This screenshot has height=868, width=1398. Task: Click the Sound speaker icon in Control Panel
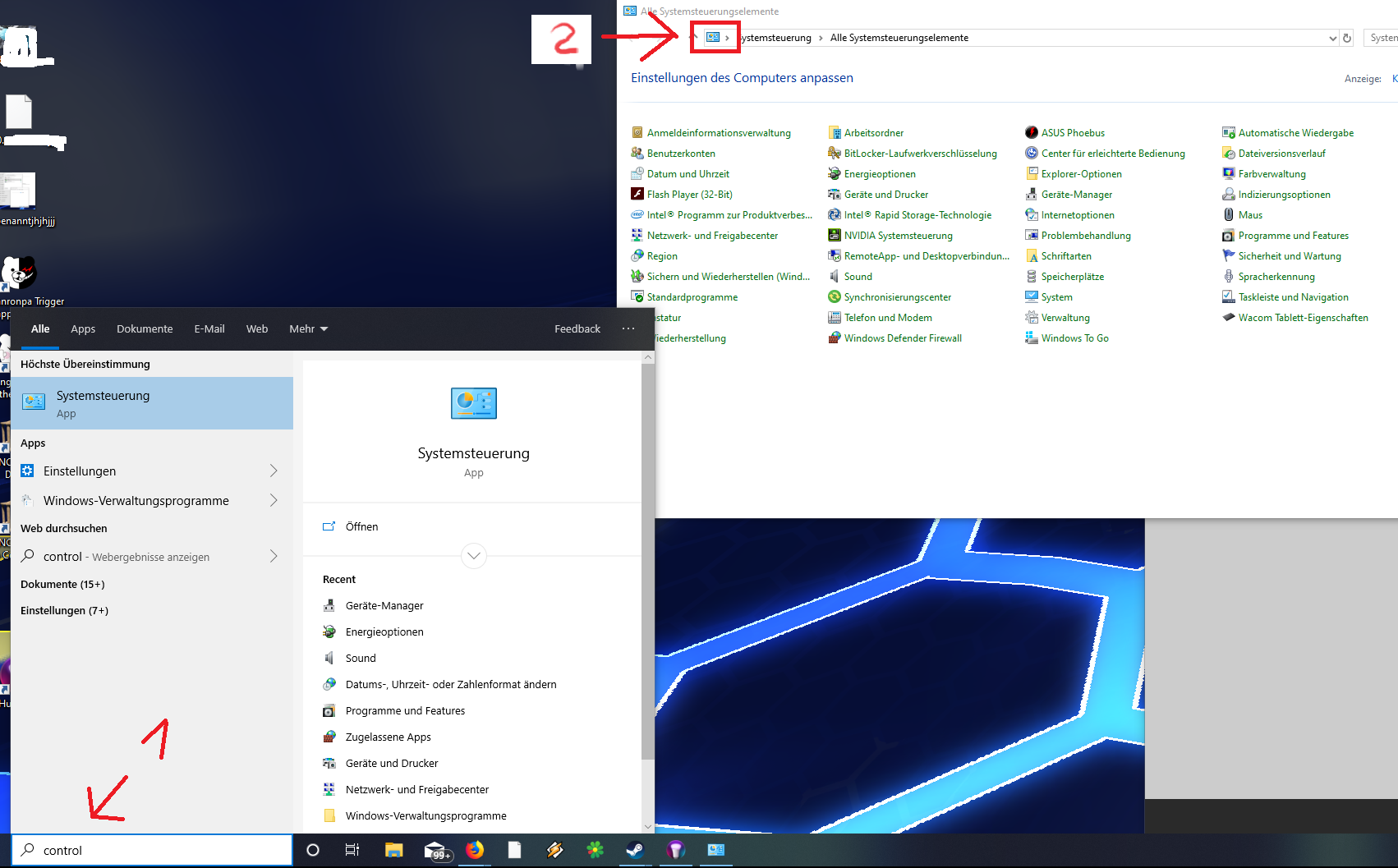point(835,277)
